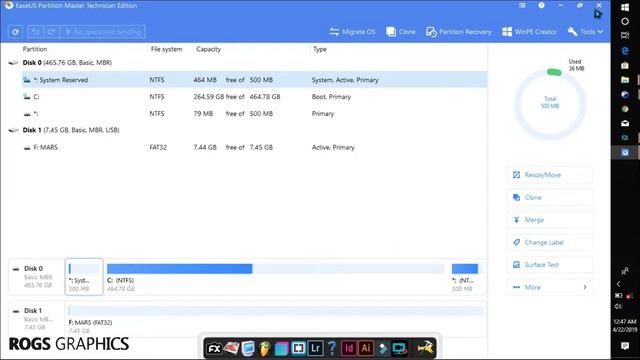This screenshot has height=360, width=640.
Task: Launch Partition Recovery
Action: pos(458,32)
